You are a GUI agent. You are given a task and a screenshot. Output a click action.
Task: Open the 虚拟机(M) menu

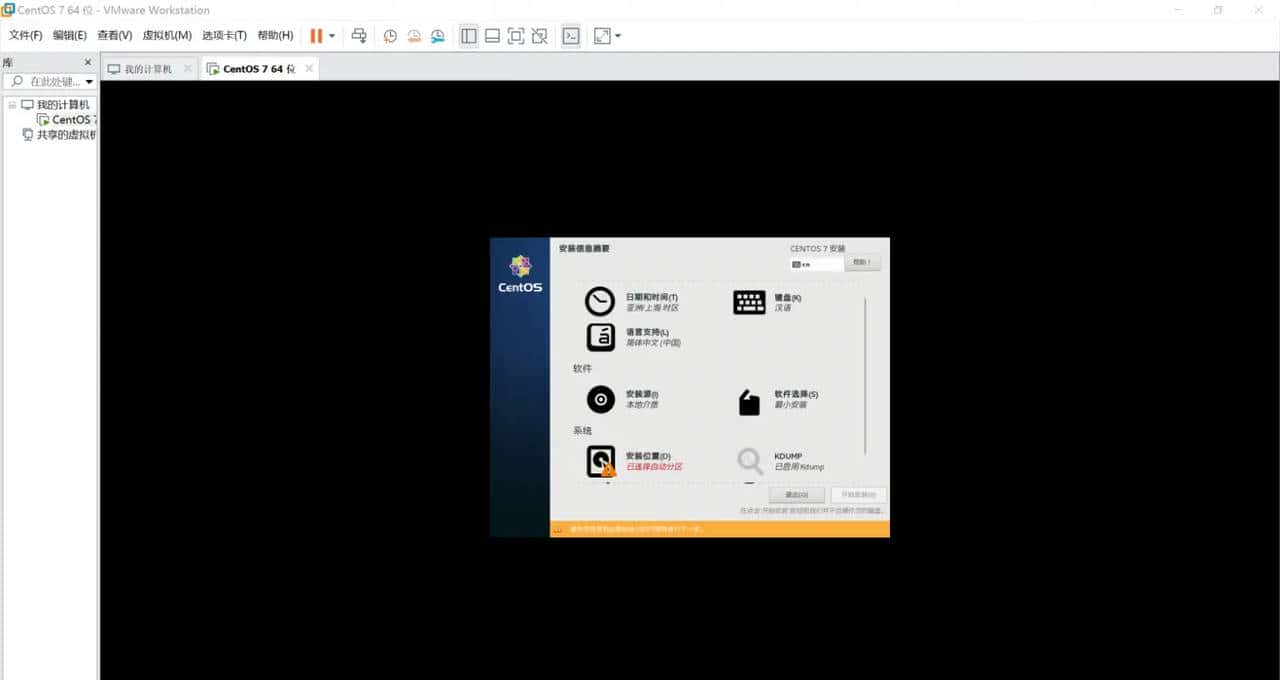coord(166,36)
